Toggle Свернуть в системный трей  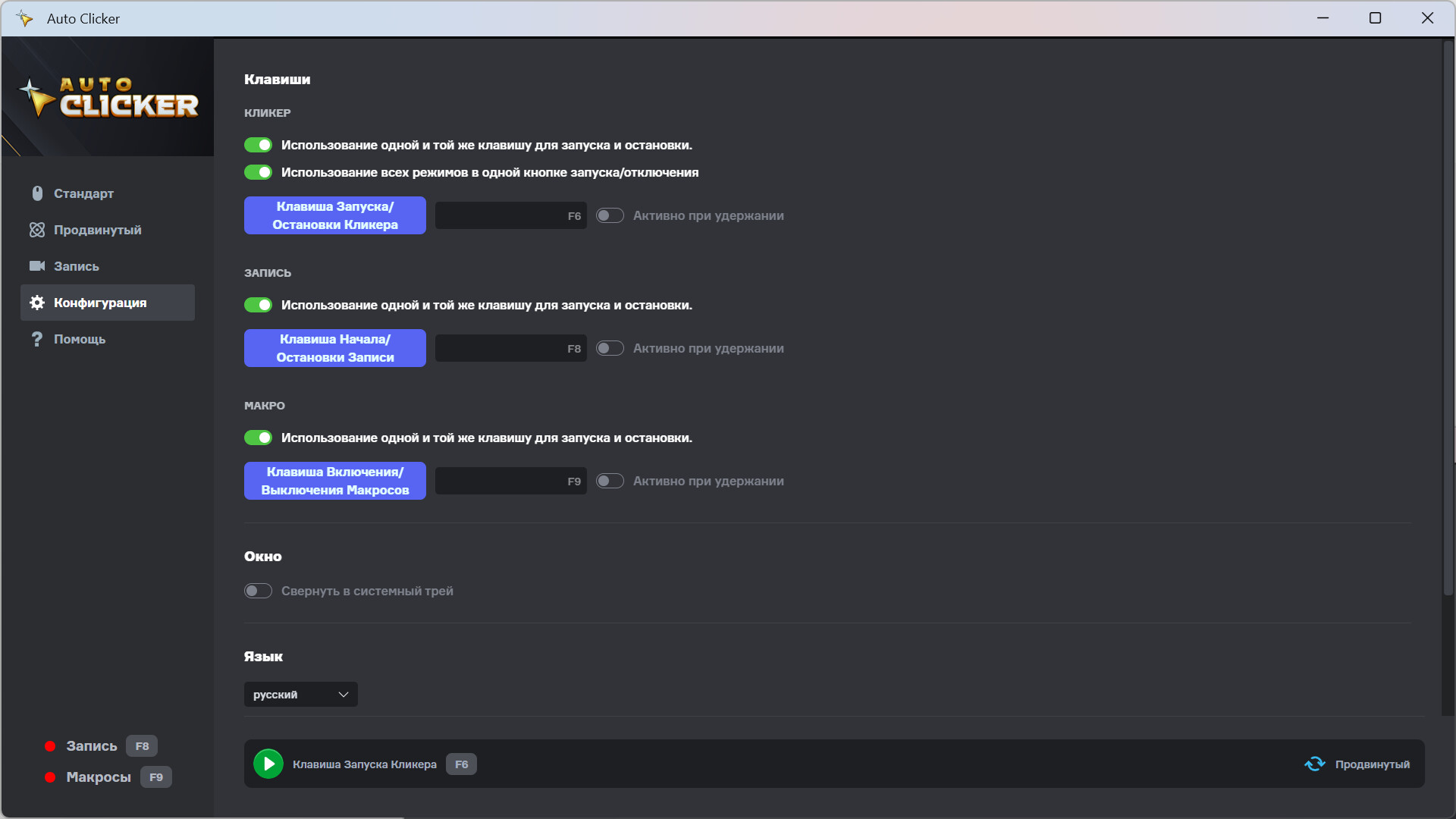click(258, 591)
